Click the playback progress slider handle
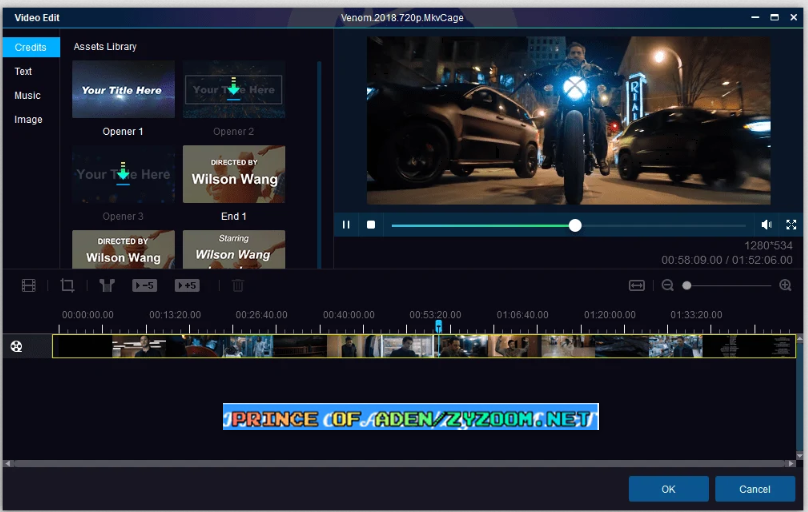The image size is (808, 512). click(575, 225)
